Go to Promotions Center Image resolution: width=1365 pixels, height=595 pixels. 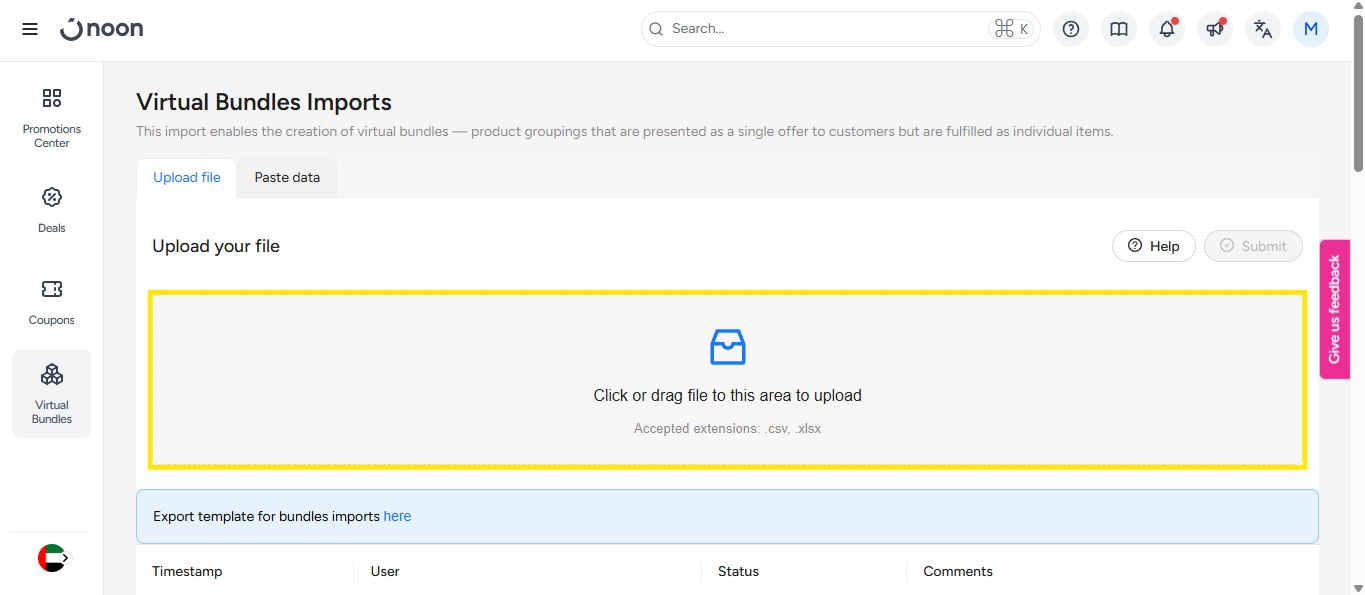(52, 117)
